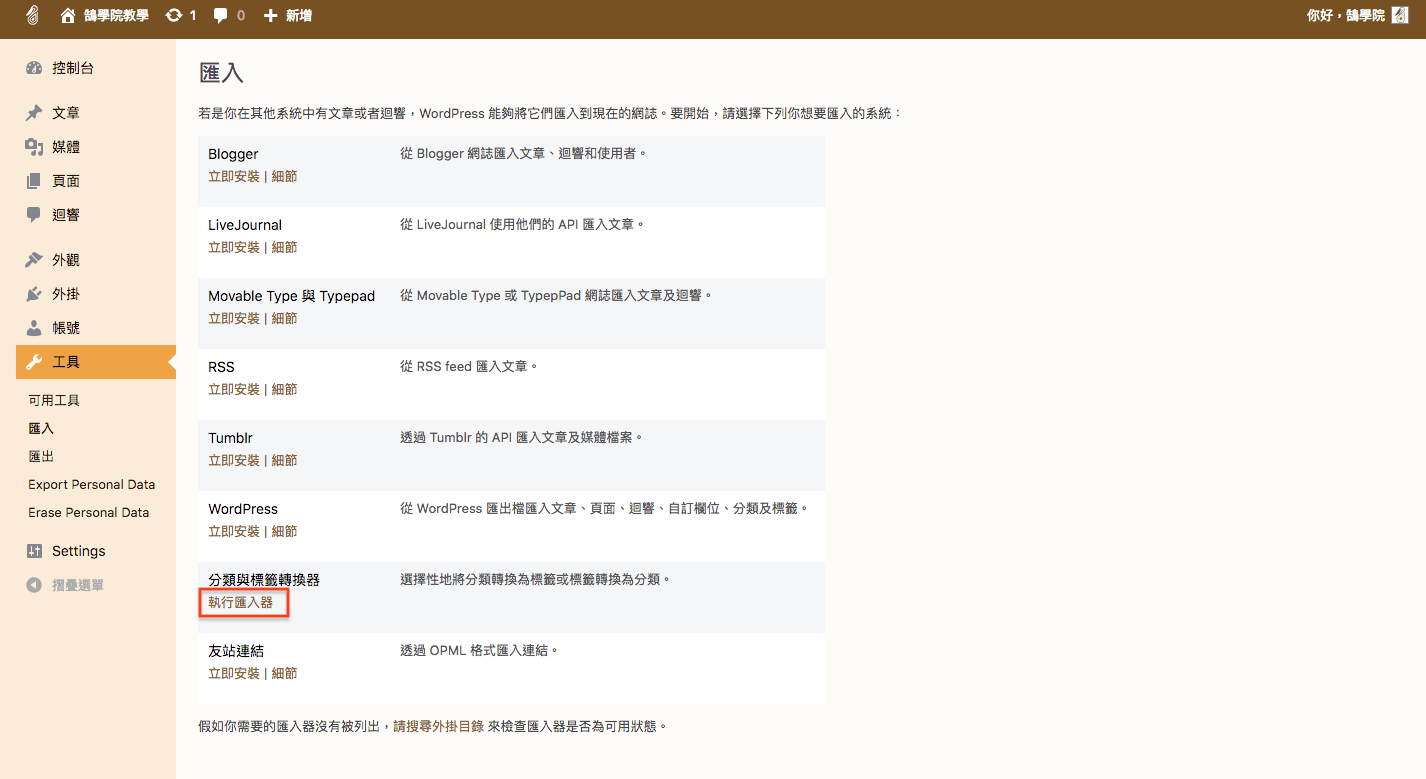
Task: View 細節 for Movable Type 與 Typepad
Action: click(284, 318)
